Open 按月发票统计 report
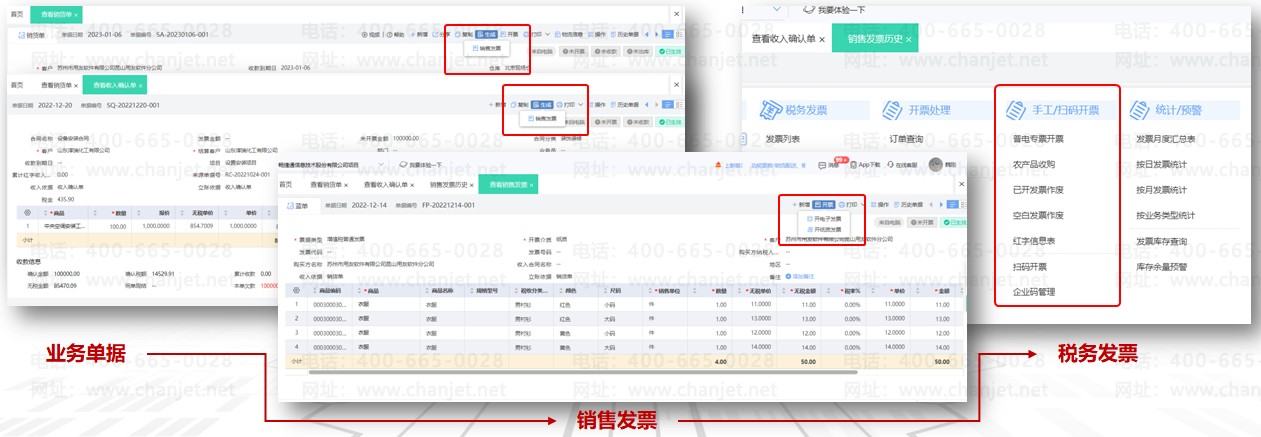Viewport: 1261px width, 437px height. pos(1161,190)
